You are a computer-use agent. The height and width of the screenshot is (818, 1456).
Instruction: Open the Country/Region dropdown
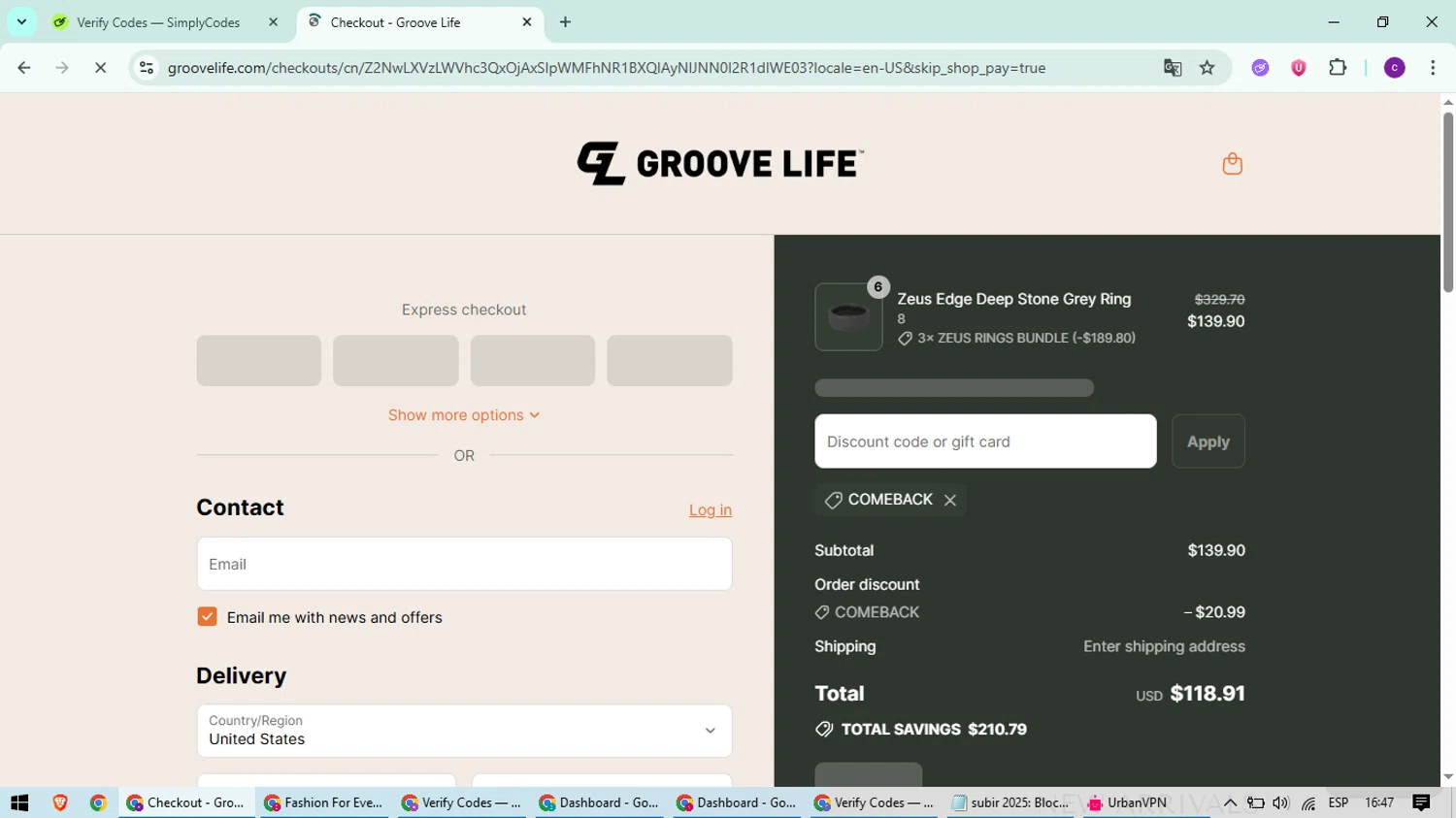click(x=464, y=731)
